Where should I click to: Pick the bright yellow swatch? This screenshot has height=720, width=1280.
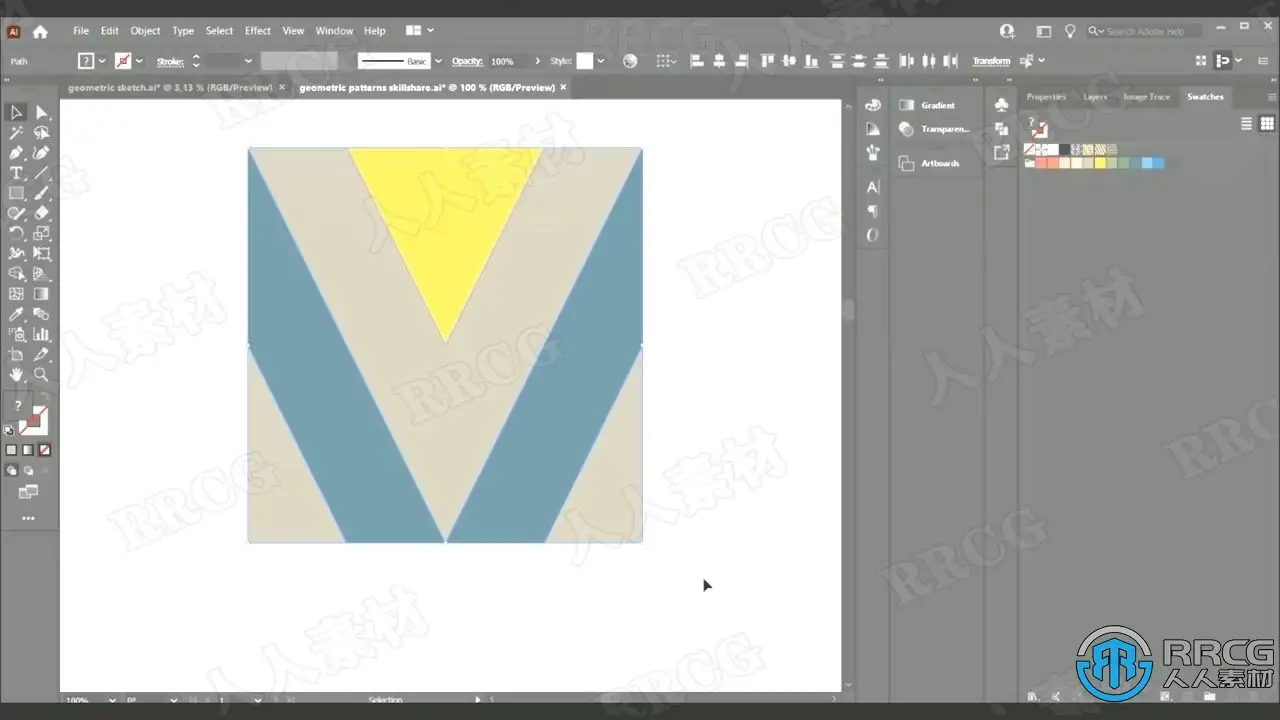click(x=1100, y=163)
